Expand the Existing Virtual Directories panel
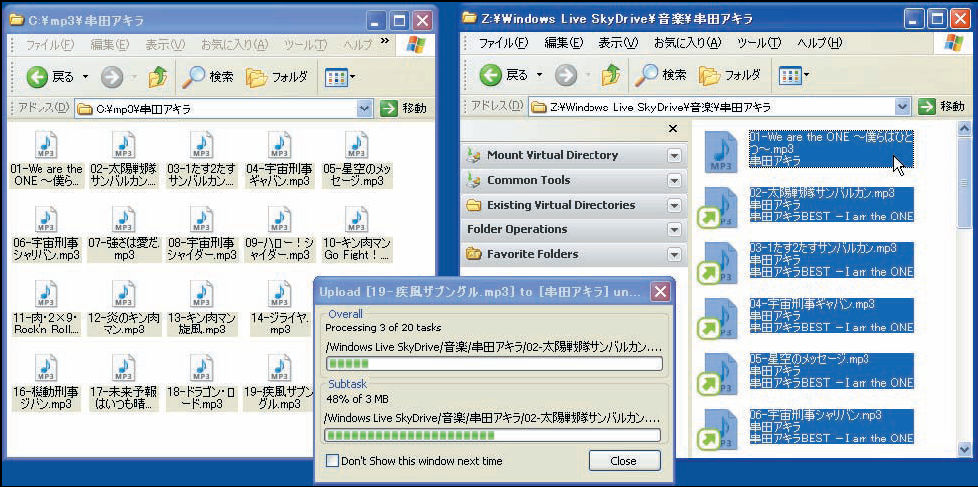This screenshot has height=487, width=978. (x=674, y=205)
